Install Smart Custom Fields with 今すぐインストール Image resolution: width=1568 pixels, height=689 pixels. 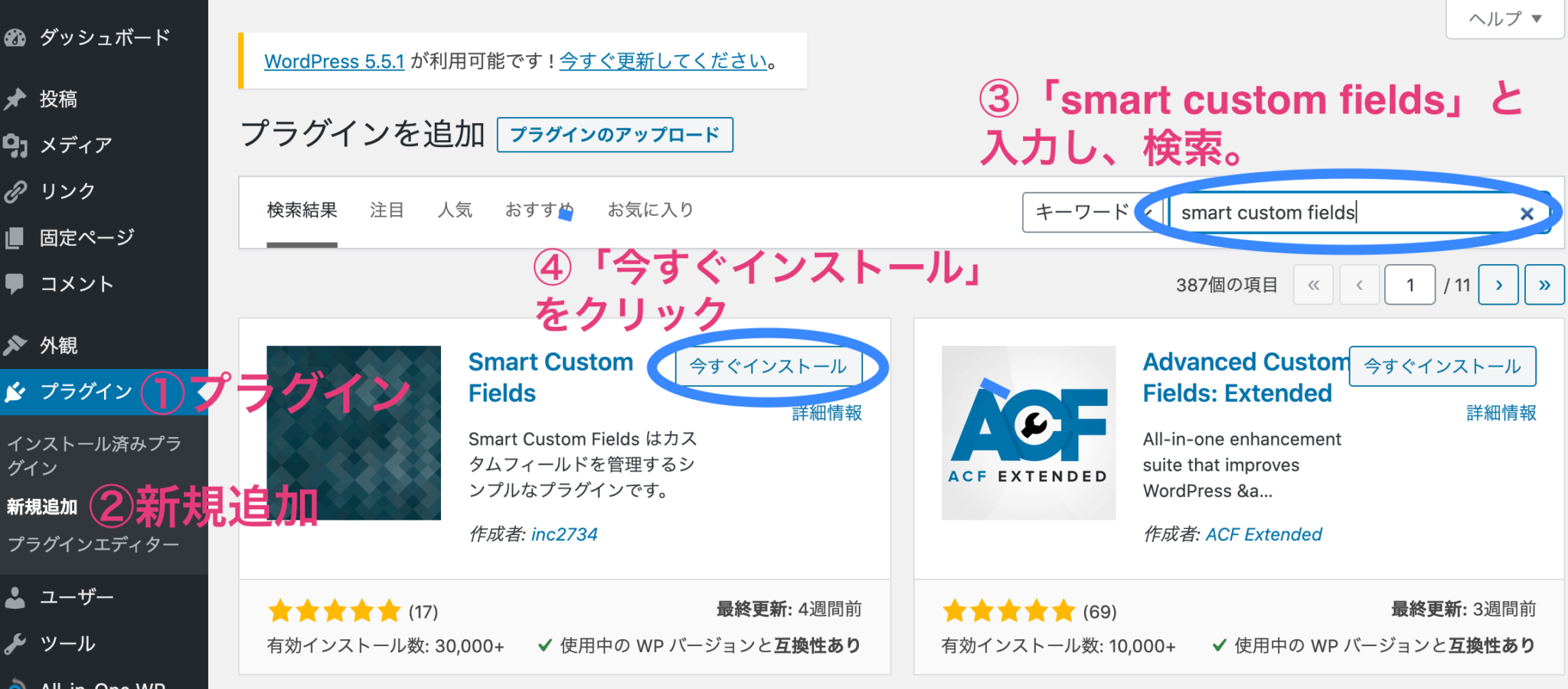(x=768, y=366)
